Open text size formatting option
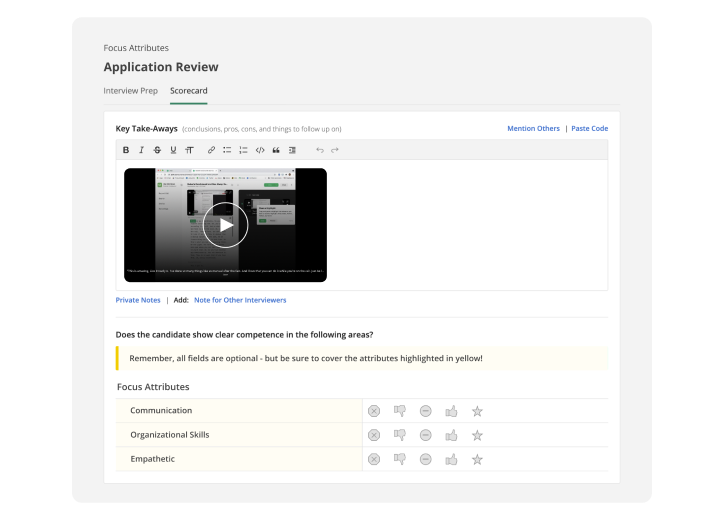Viewport: 724px width, 520px height. (x=189, y=150)
